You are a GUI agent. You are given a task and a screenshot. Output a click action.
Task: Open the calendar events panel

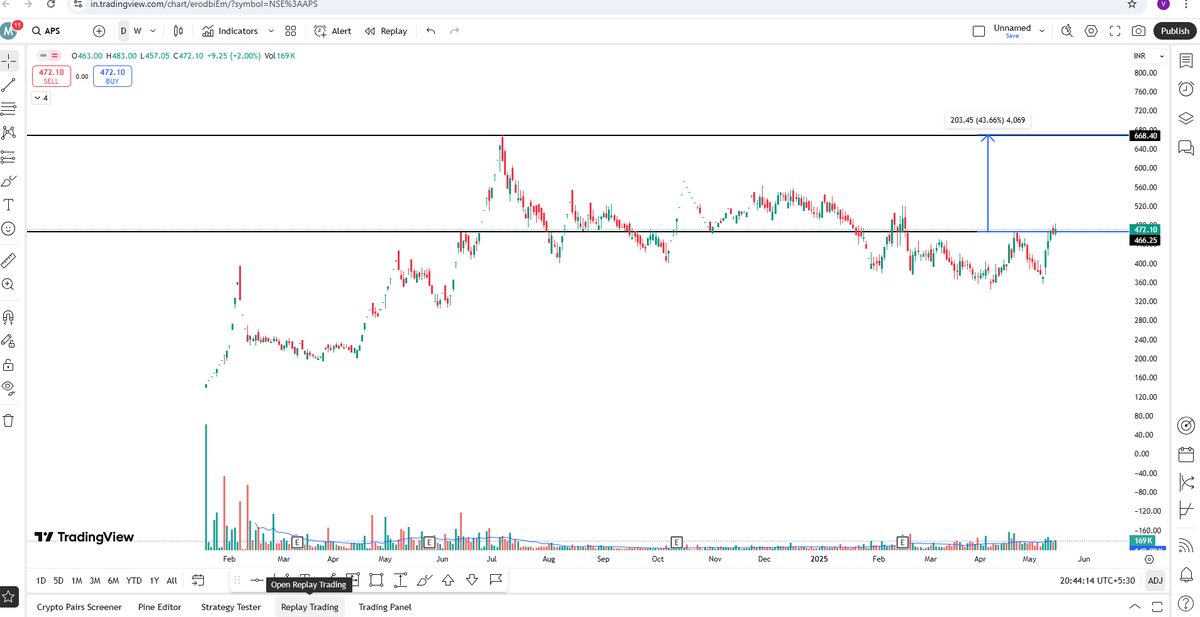tap(1186, 454)
